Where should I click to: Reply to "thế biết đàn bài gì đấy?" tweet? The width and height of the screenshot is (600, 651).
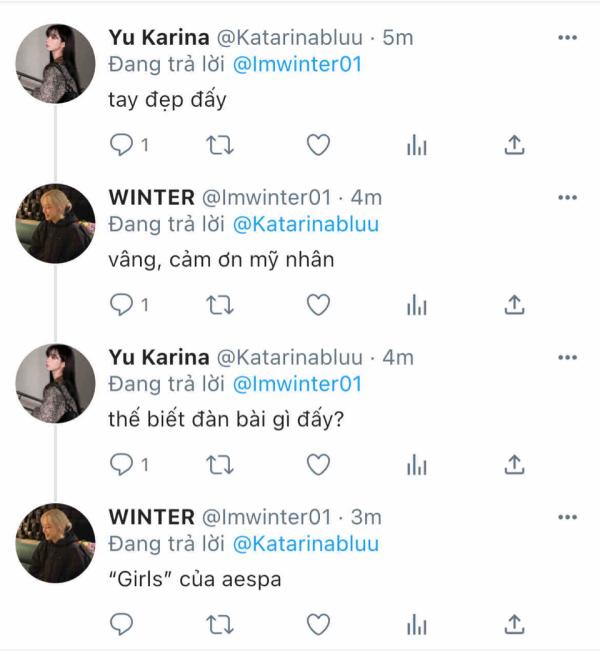pos(121,464)
